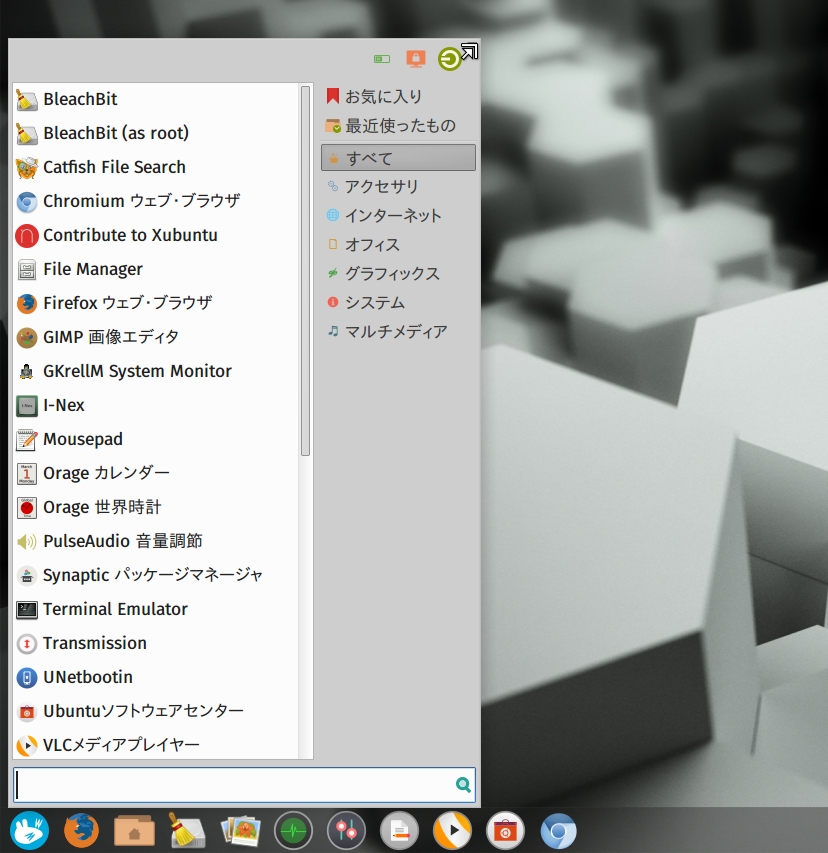Select the お気に入り category
This screenshot has width=828, height=853.
tap(383, 97)
